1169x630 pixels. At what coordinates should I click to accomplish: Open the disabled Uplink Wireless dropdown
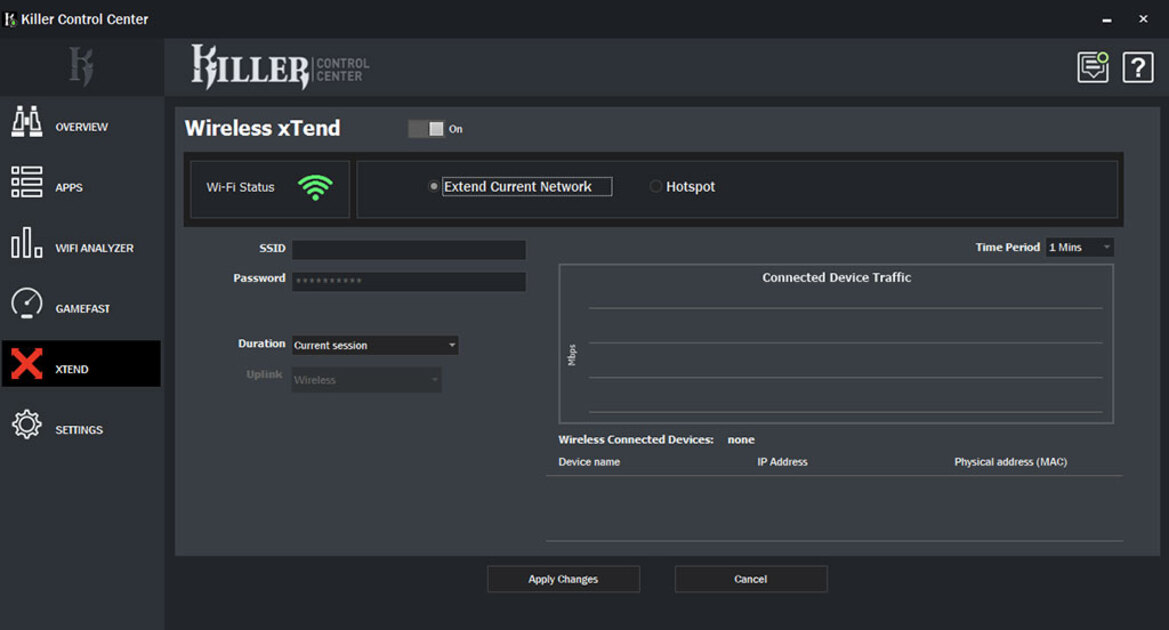tap(366, 379)
